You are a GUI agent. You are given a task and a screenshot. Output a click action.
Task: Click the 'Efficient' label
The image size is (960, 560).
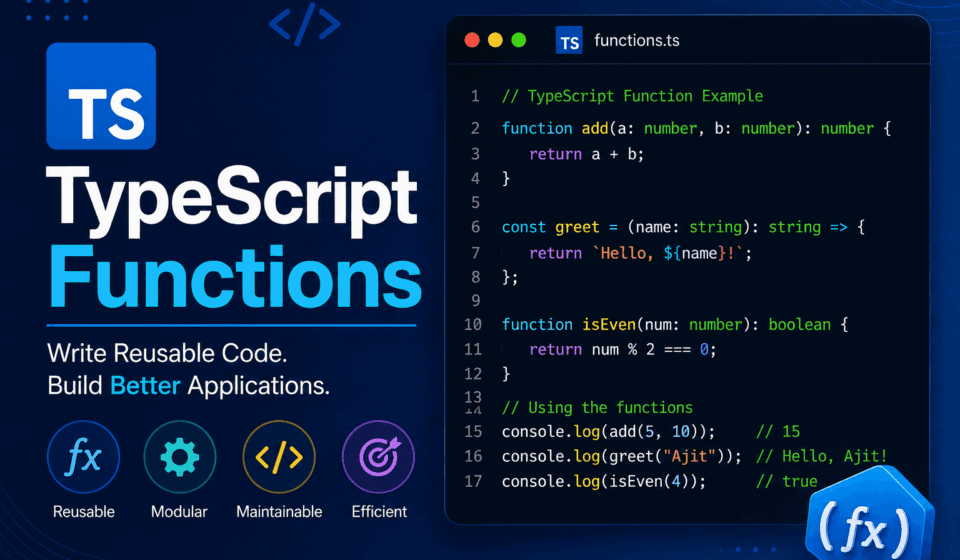[379, 512]
